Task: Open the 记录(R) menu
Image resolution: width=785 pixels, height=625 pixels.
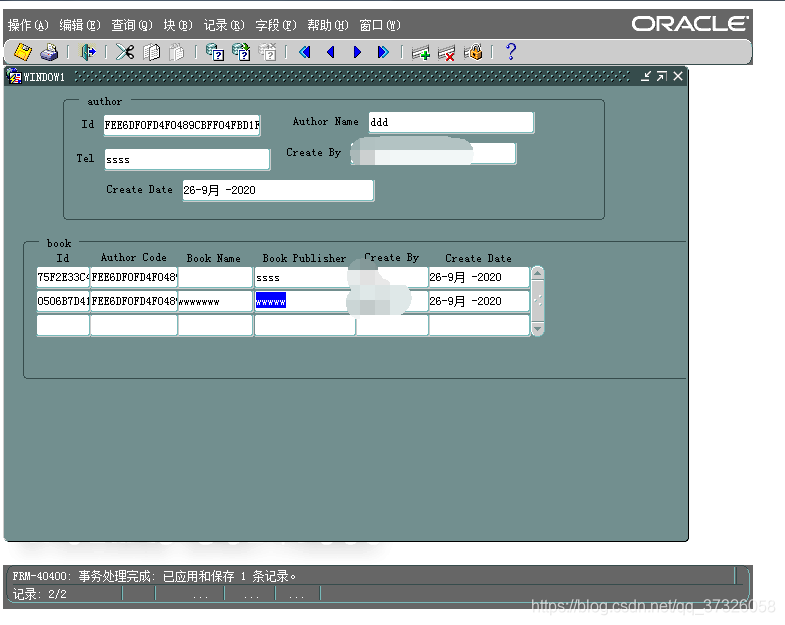Action: click(x=224, y=25)
